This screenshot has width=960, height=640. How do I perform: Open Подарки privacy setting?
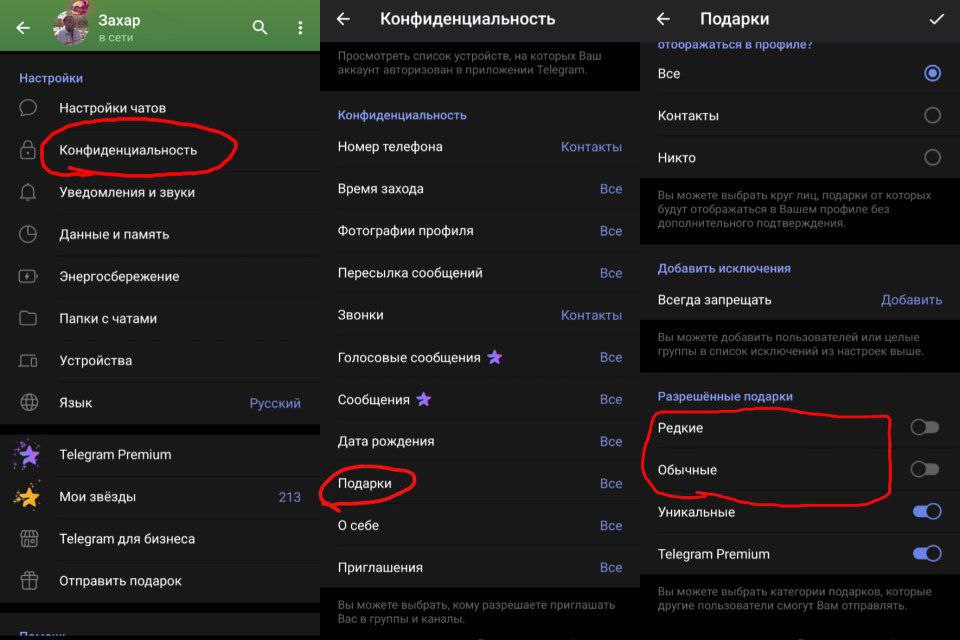(480, 483)
